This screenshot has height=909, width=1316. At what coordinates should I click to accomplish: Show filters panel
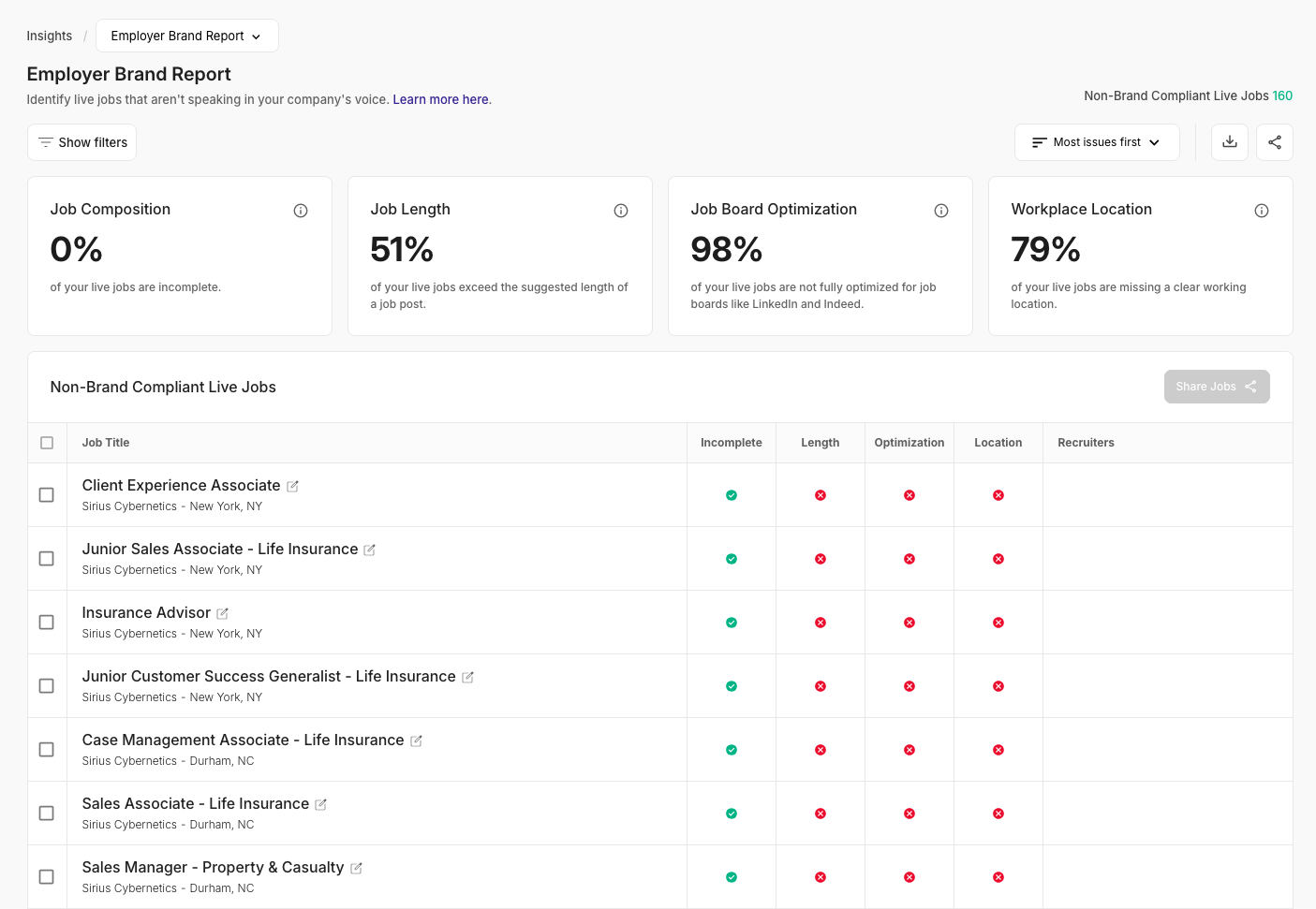pyautogui.click(x=82, y=142)
